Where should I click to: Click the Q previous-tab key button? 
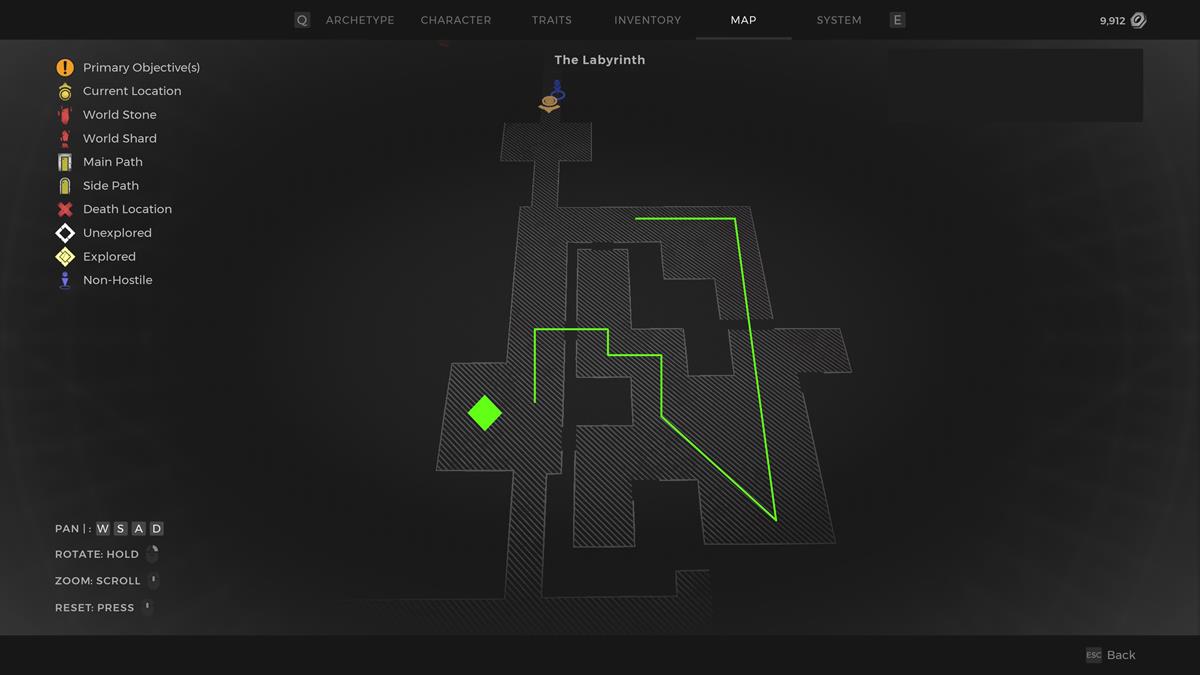coord(302,20)
